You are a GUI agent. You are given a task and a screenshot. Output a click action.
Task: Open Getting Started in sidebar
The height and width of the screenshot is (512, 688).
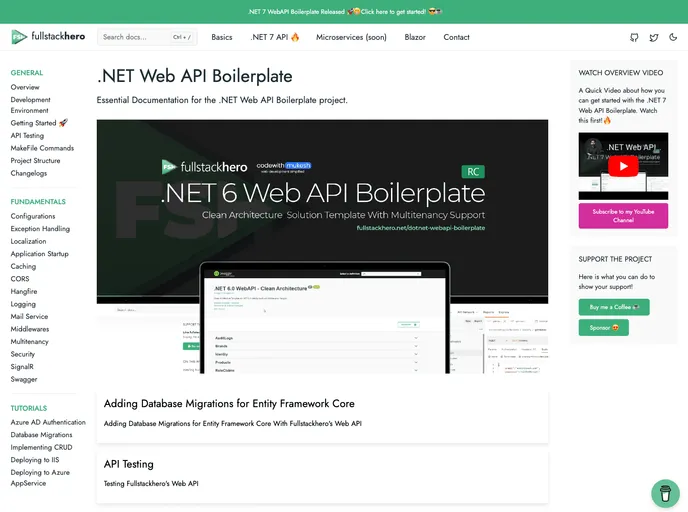click(x=38, y=123)
